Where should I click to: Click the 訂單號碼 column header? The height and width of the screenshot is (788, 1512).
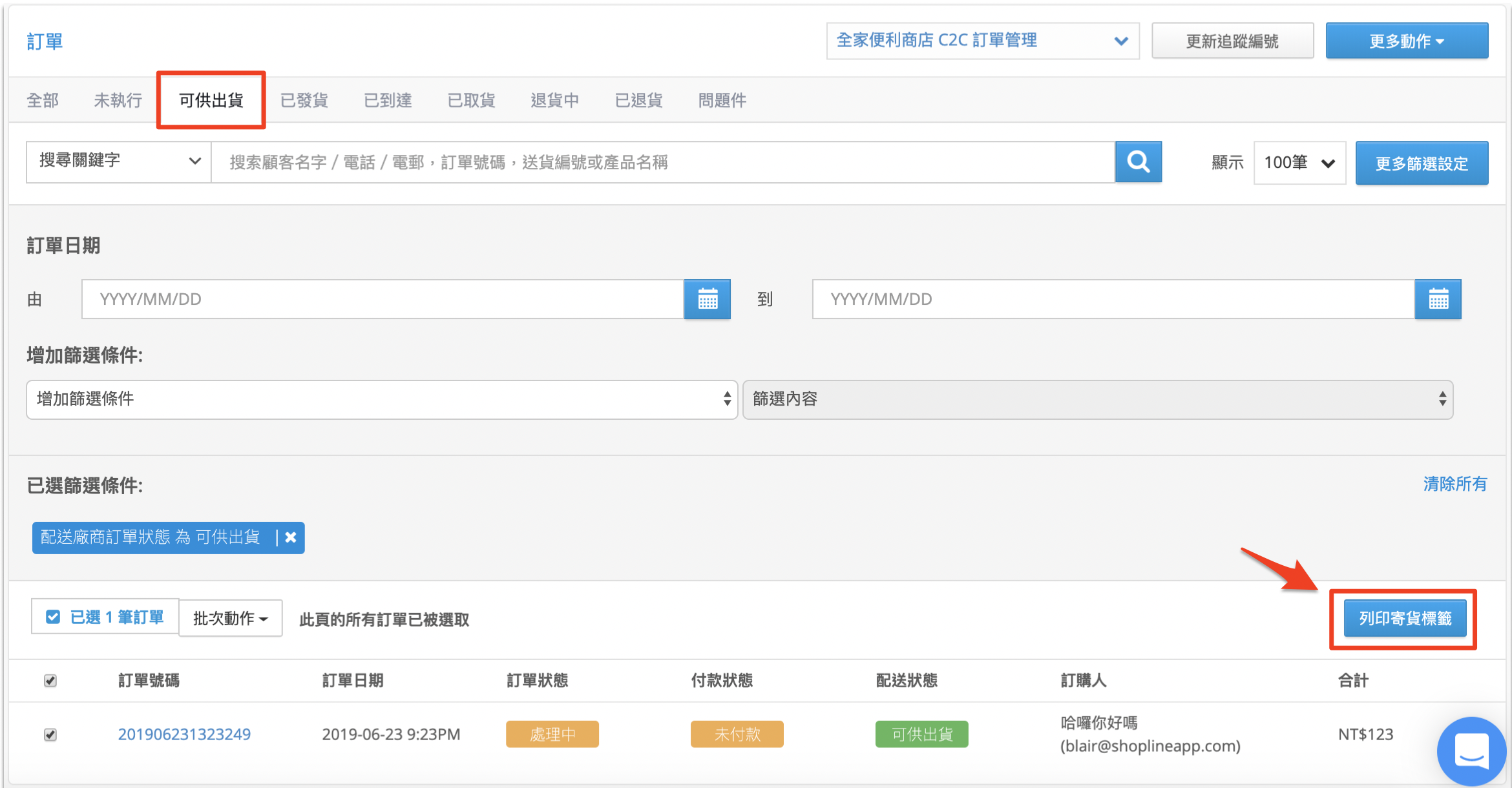point(149,680)
